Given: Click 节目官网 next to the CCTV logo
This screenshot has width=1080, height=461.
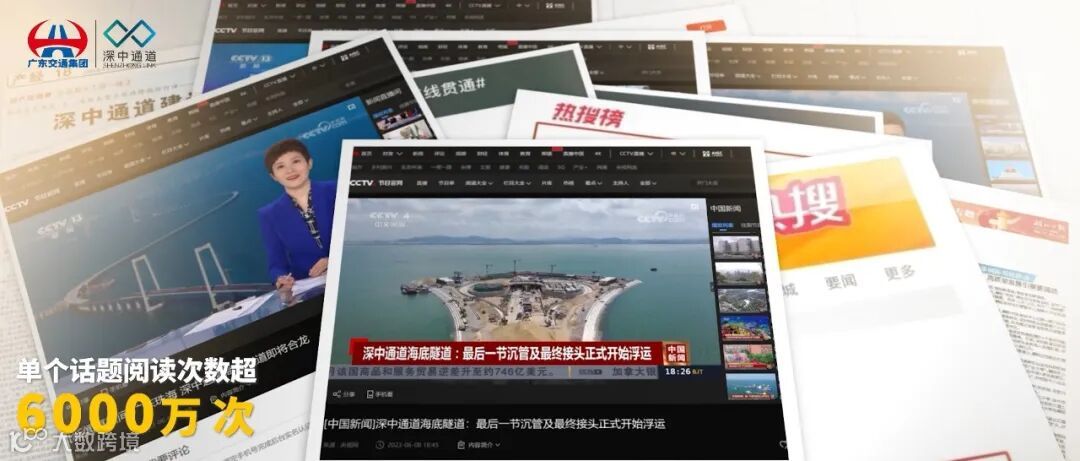Looking at the screenshot, I should [391, 183].
